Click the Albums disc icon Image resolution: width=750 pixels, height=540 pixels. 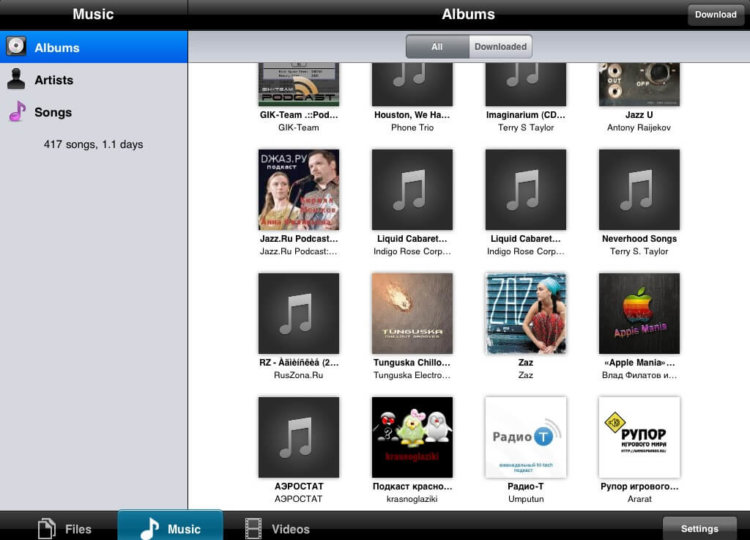(16, 46)
